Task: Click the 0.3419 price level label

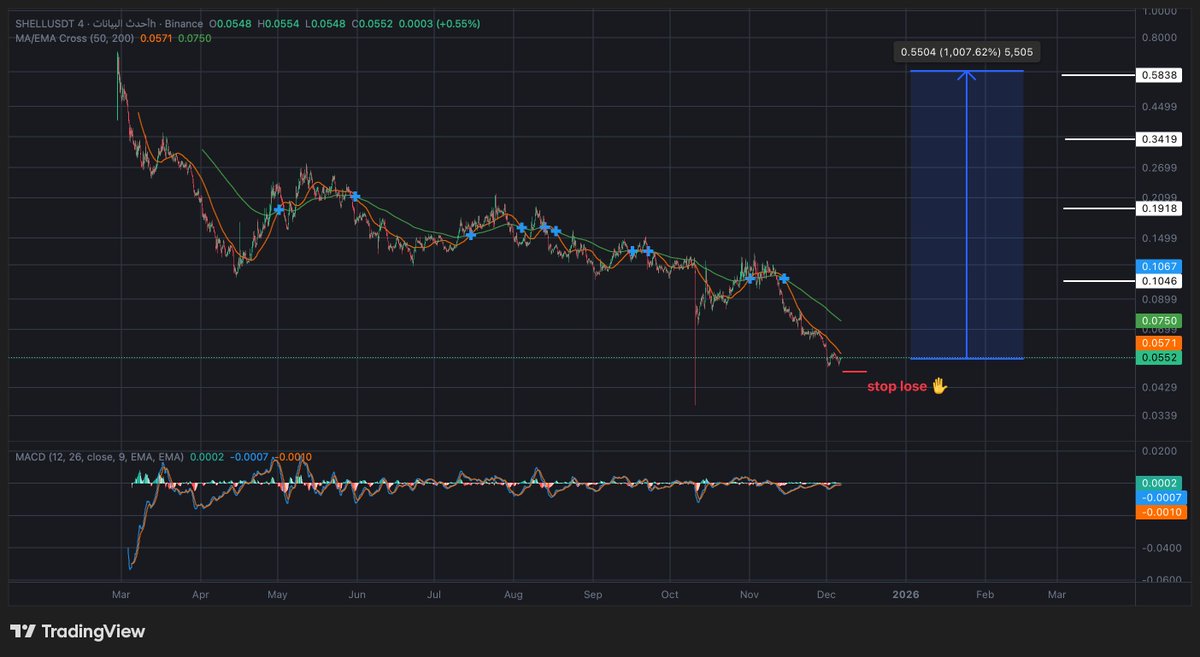Action: pyautogui.click(x=1160, y=139)
